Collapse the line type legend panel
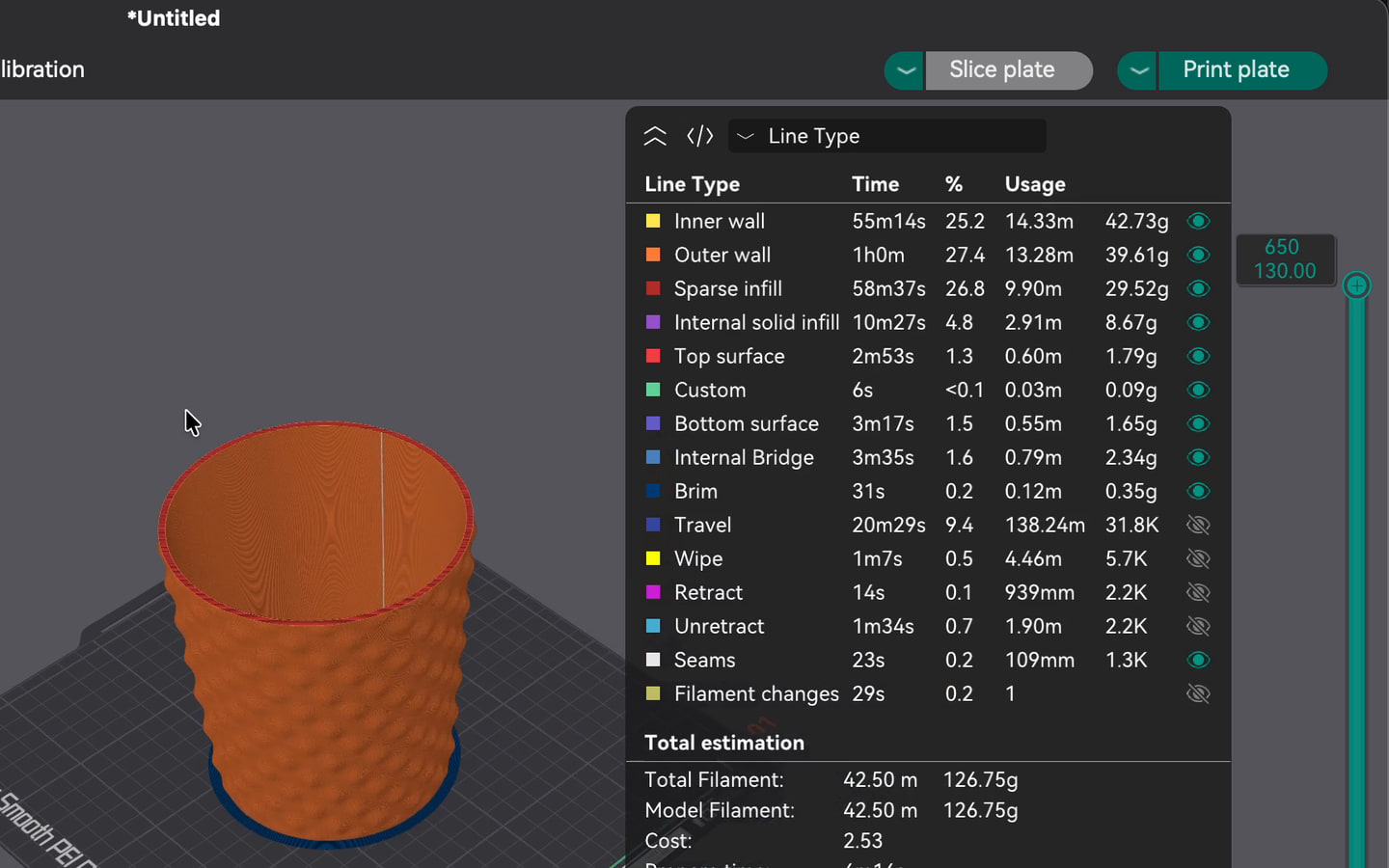 click(655, 136)
